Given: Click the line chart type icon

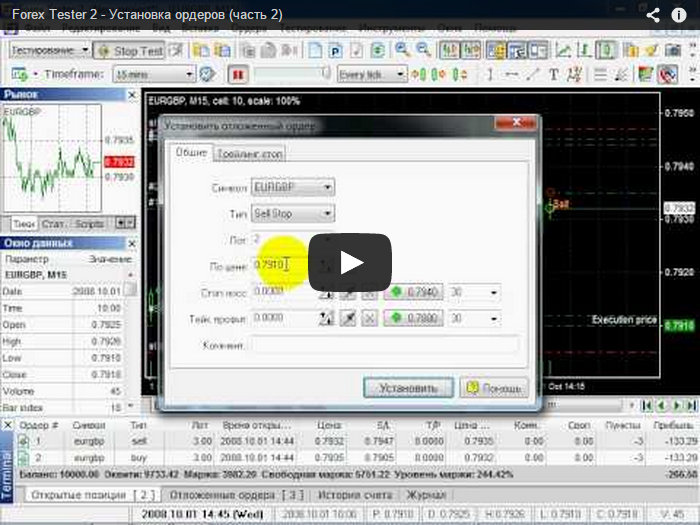Looking at the screenshot, I should [563, 50].
